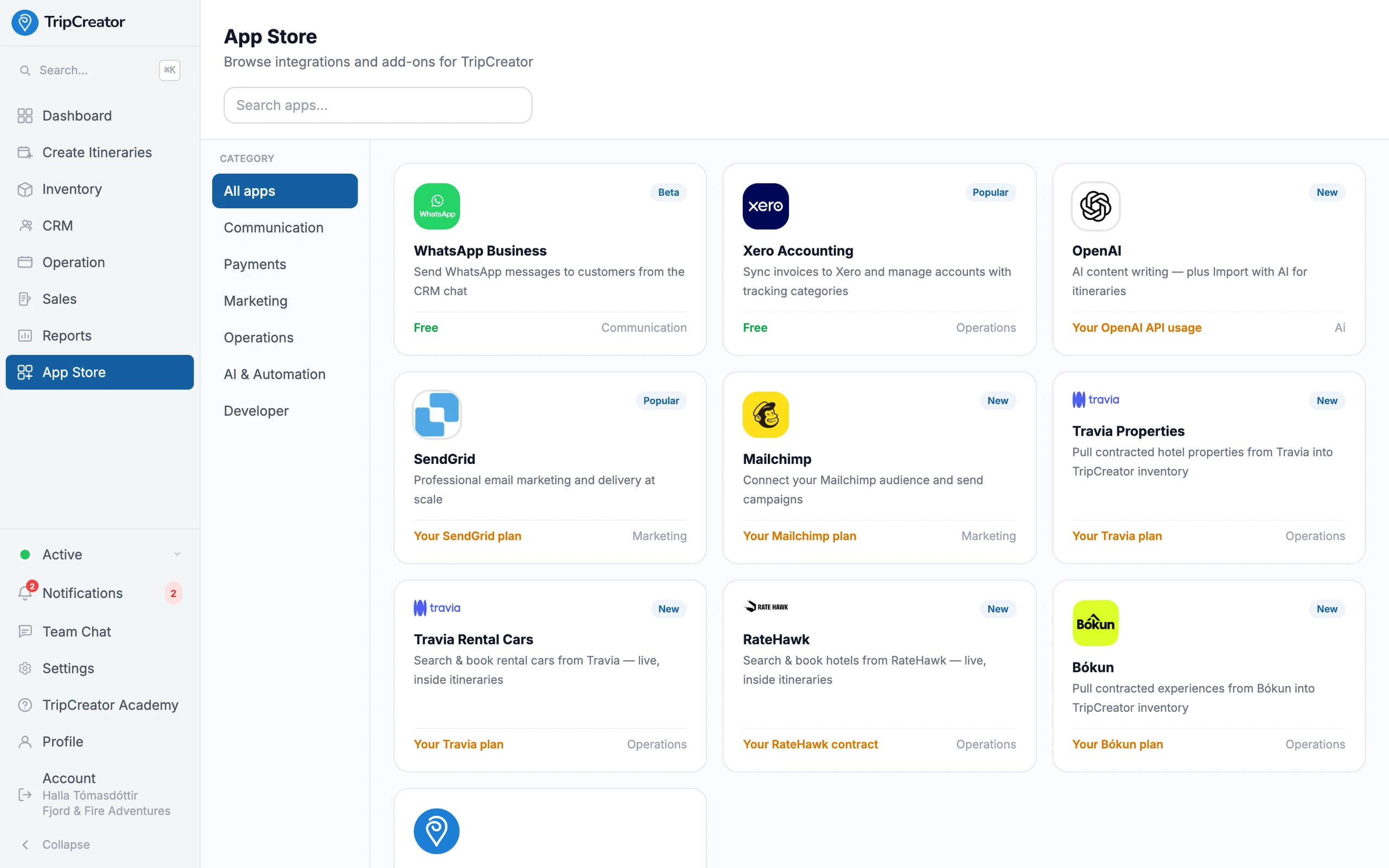Click the ⌘K shortcut badge
Image resolution: width=1389 pixels, height=868 pixels.
click(169, 70)
